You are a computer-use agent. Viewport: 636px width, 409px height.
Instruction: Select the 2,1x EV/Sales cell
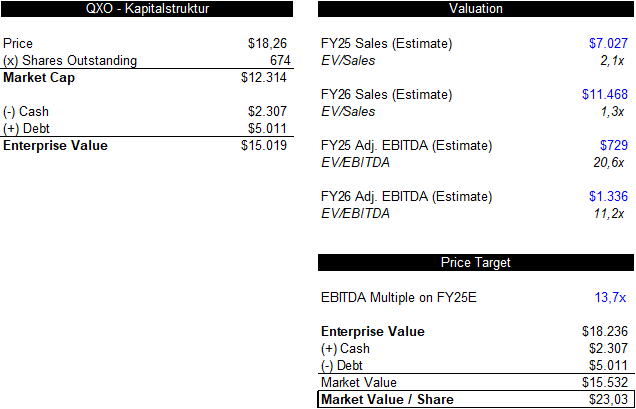[x=612, y=61]
